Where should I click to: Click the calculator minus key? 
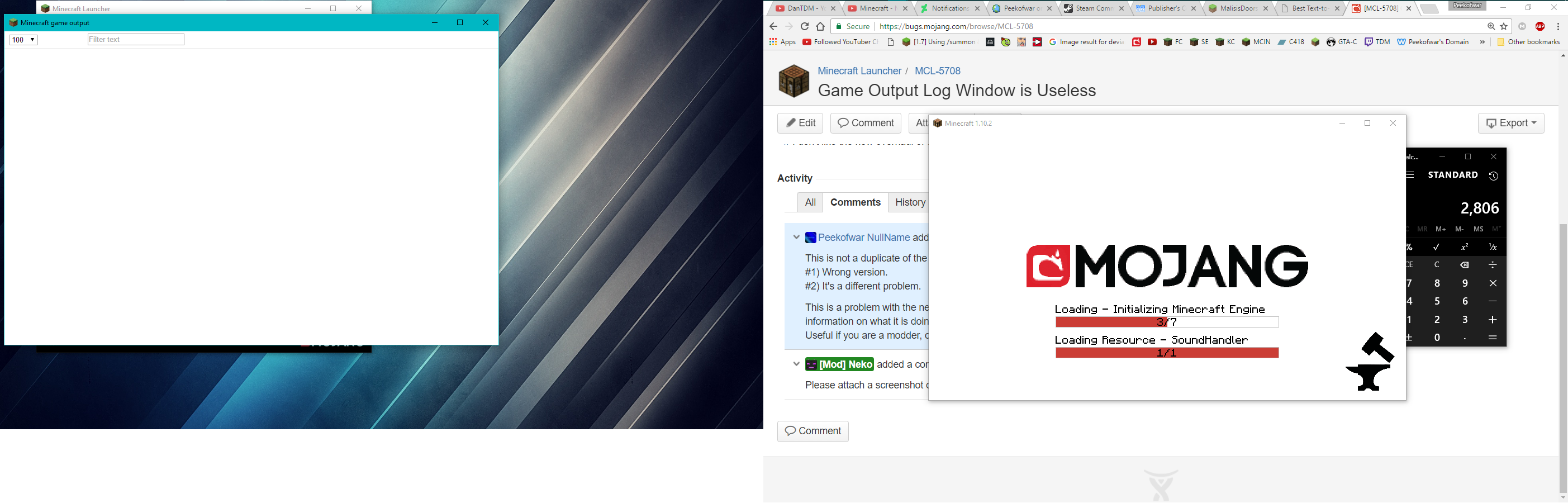1493,301
